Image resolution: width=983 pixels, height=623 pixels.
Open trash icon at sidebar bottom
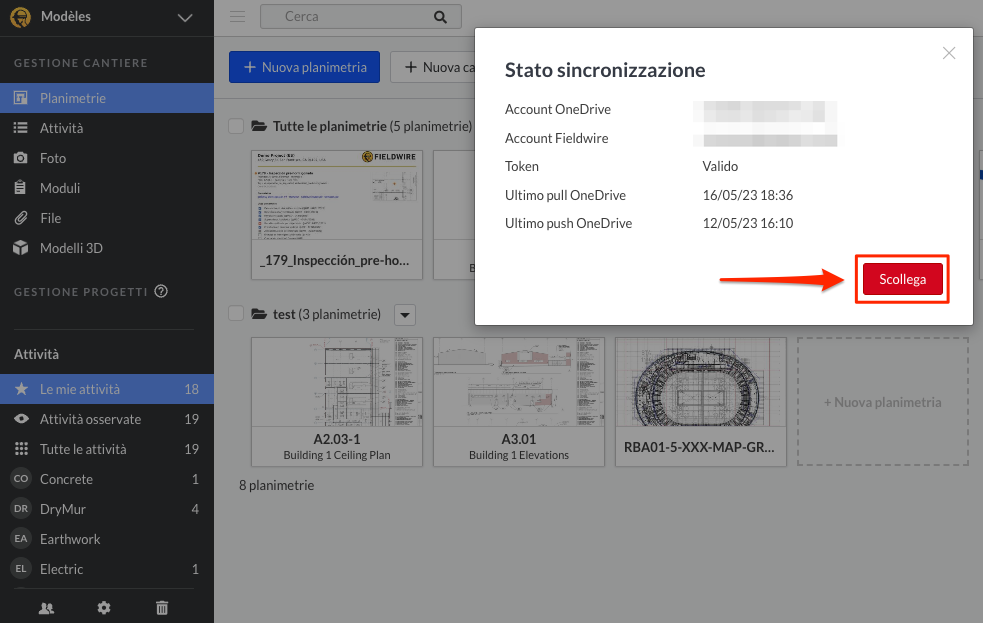point(162,607)
